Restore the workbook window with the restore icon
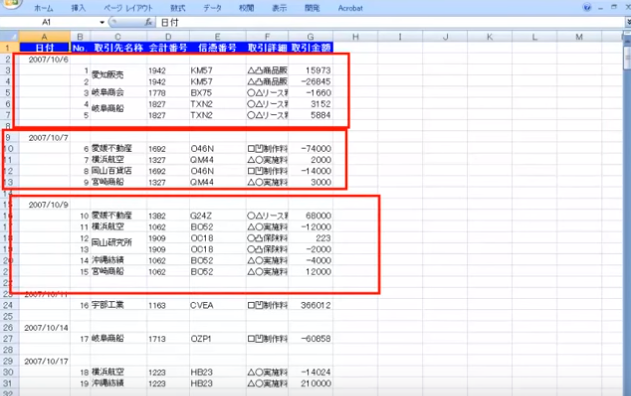 click(x=614, y=7)
